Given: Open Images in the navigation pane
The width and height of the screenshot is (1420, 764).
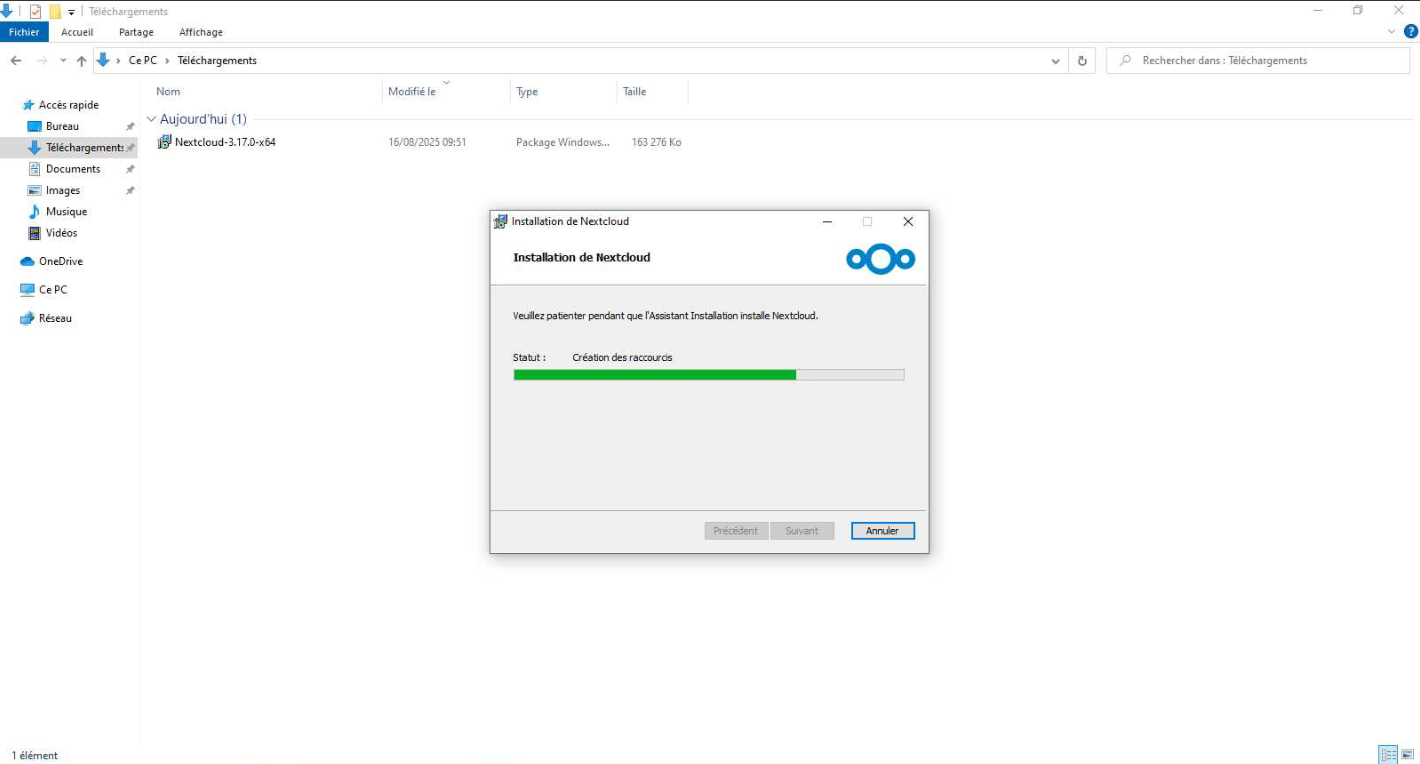Looking at the screenshot, I should coord(62,190).
